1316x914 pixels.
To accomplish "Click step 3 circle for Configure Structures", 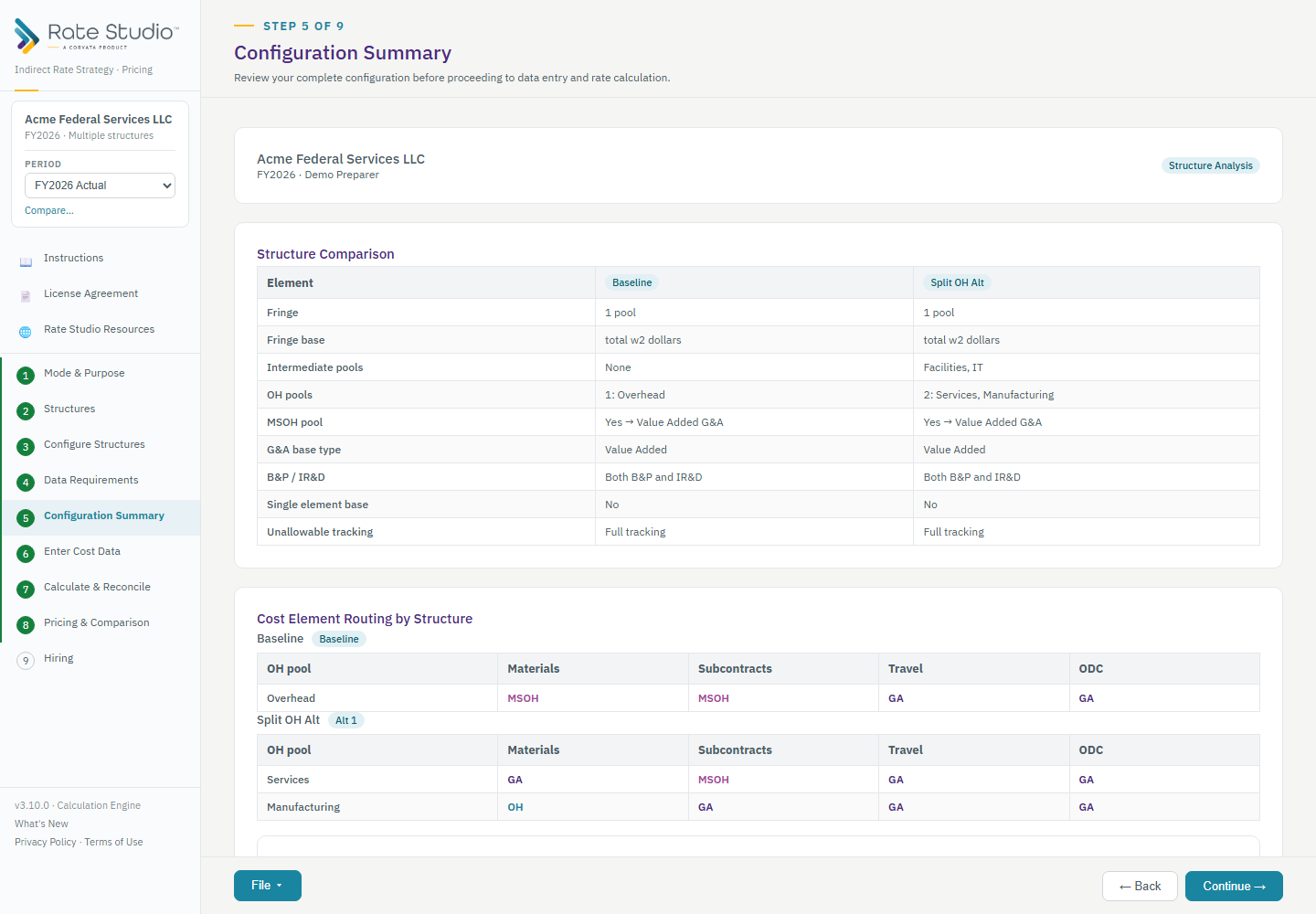I will tap(26, 447).
